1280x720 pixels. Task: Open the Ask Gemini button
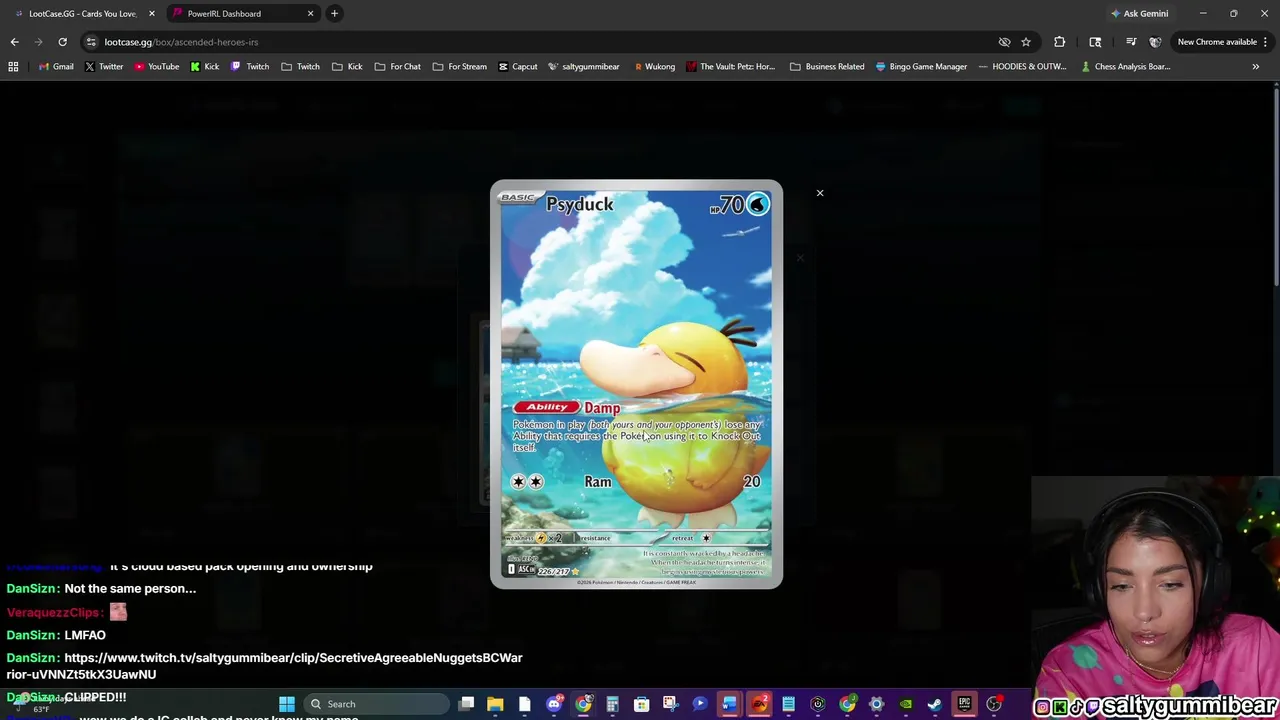(x=1139, y=13)
